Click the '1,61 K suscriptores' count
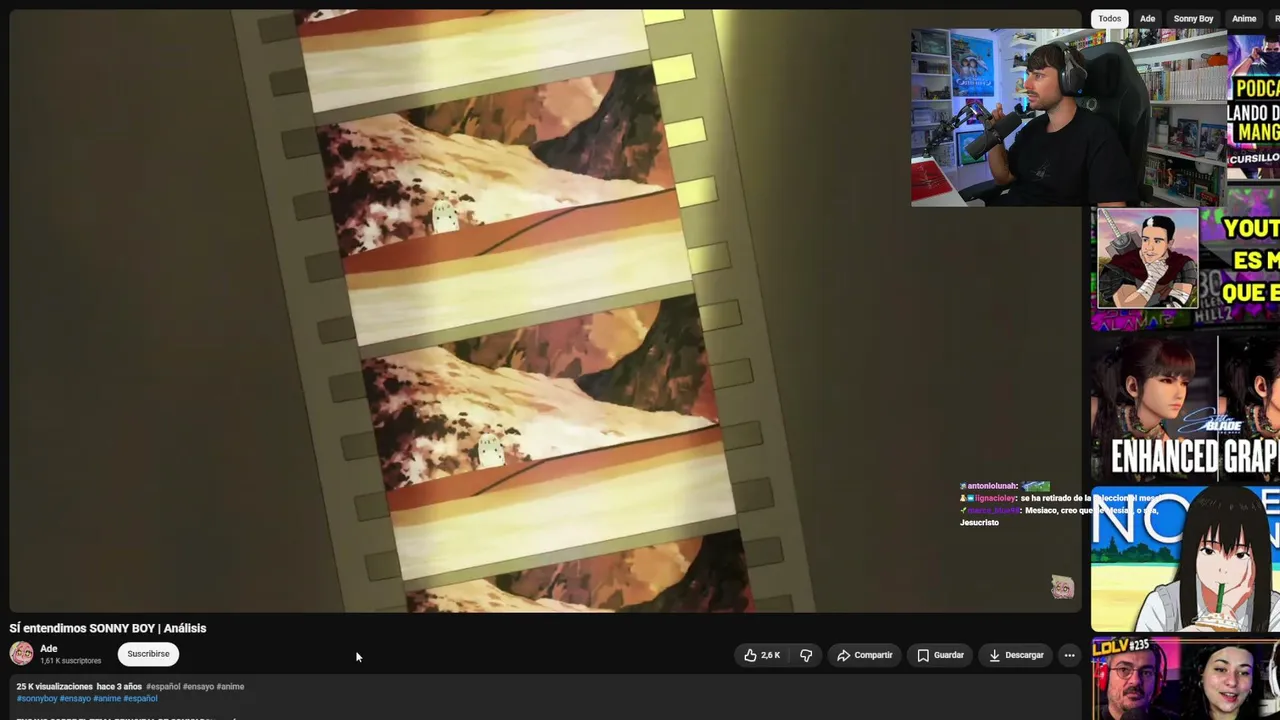Screen dimensions: 1280x720 [x=70, y=661]
